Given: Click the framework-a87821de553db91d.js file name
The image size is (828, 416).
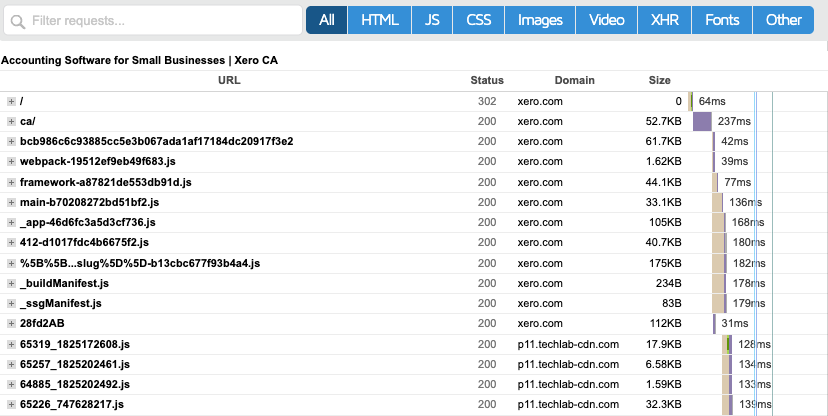Looking at the screenshot, I should click(106, 182).
